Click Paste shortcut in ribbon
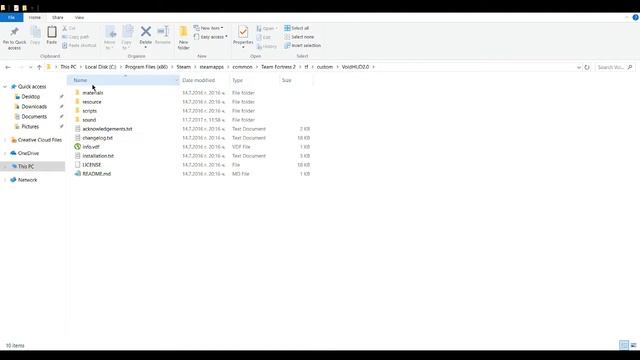 [x=79, y=45]
